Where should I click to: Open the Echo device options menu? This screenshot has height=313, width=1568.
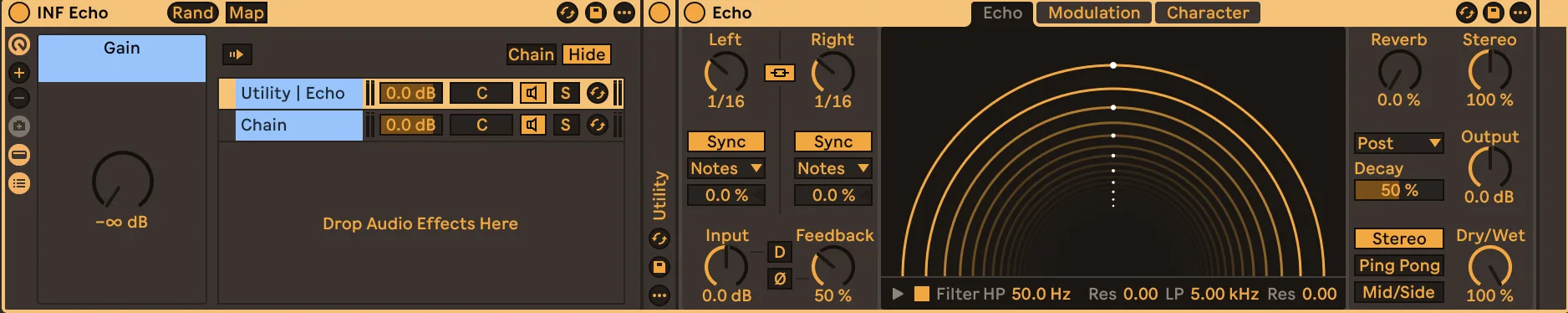[x=1520, y=13]
